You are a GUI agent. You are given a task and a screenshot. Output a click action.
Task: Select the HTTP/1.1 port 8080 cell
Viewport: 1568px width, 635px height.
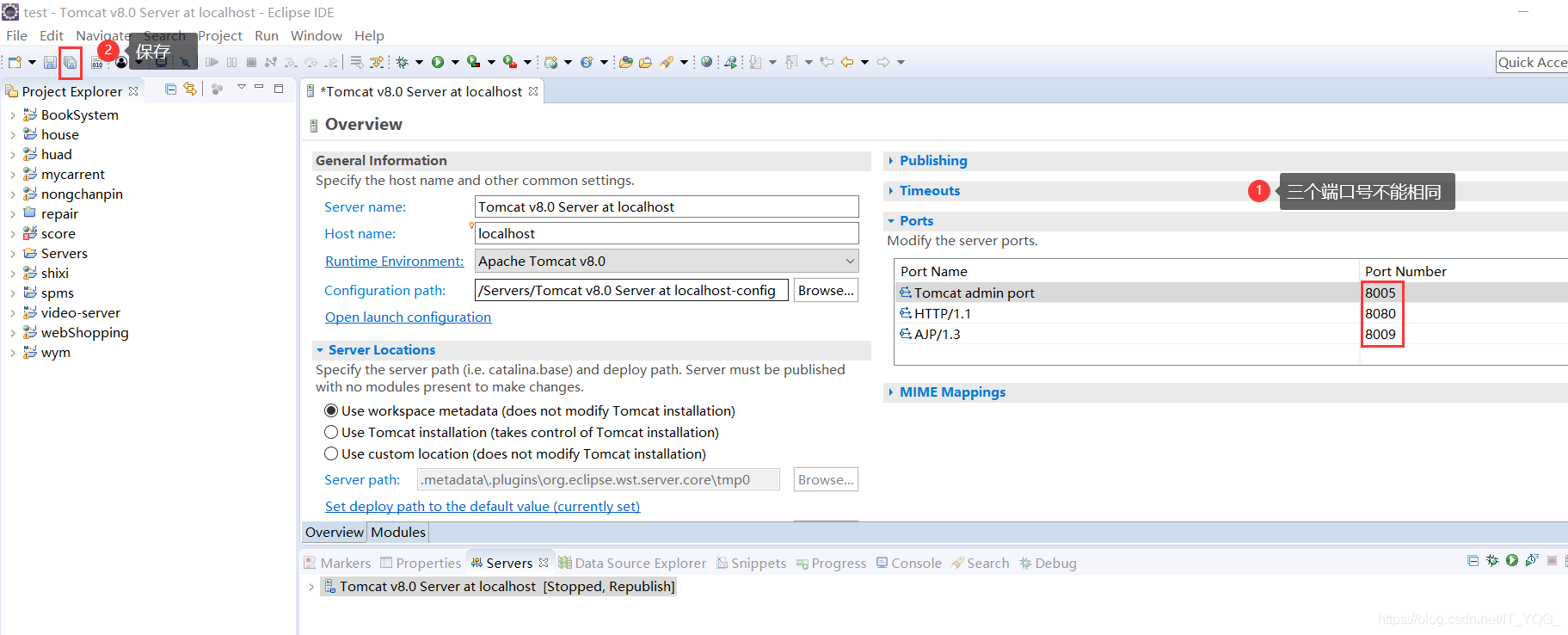click(x=1380, y=313)
